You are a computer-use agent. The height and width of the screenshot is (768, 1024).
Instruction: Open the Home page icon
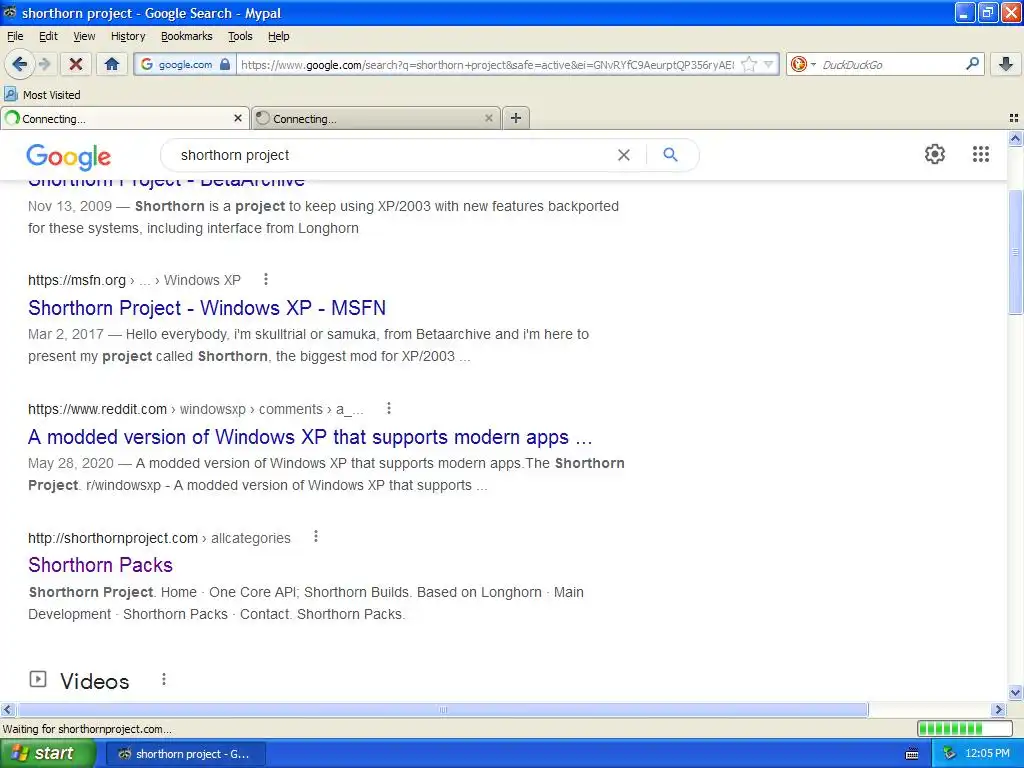(x=112, y=64)
